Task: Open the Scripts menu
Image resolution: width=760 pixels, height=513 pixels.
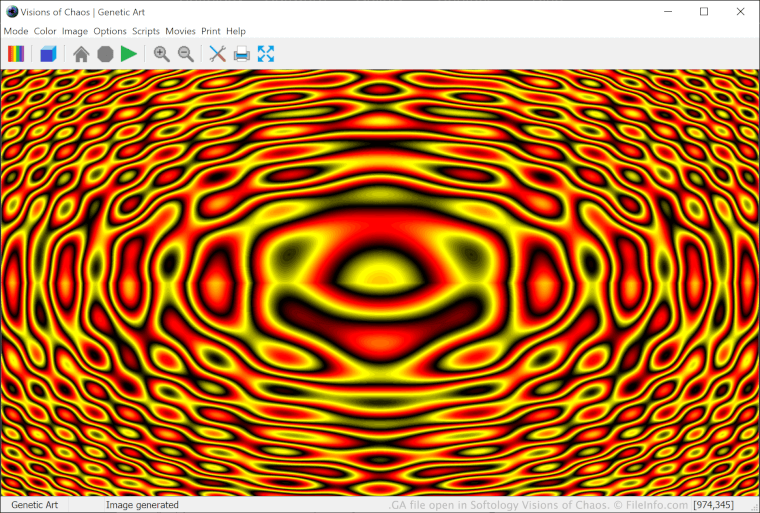Action: [x=146, y=31]
